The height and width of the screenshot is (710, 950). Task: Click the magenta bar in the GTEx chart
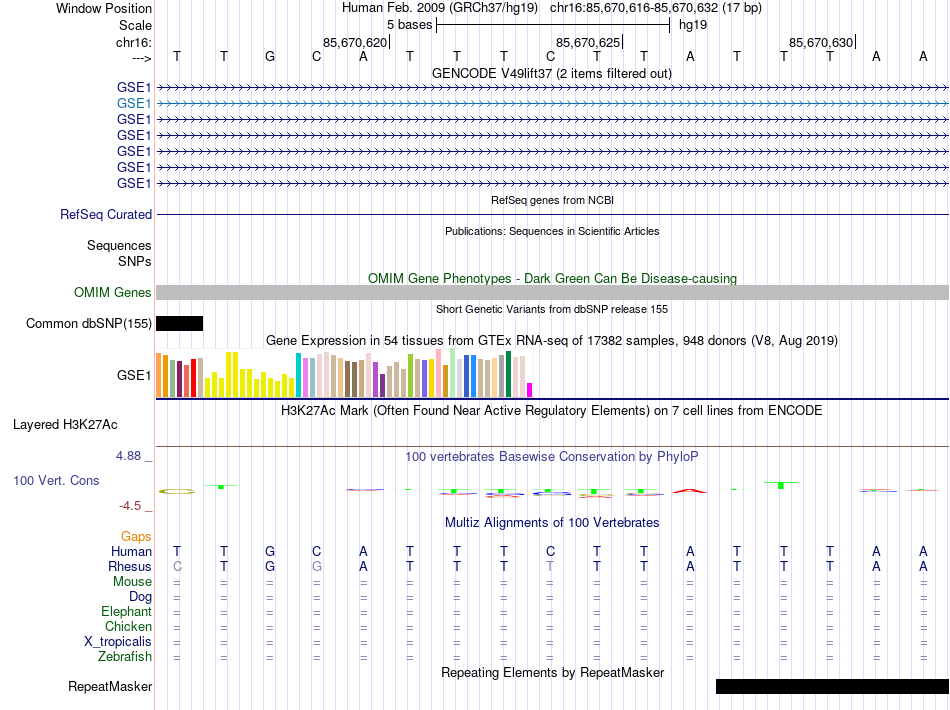point(530,390)
